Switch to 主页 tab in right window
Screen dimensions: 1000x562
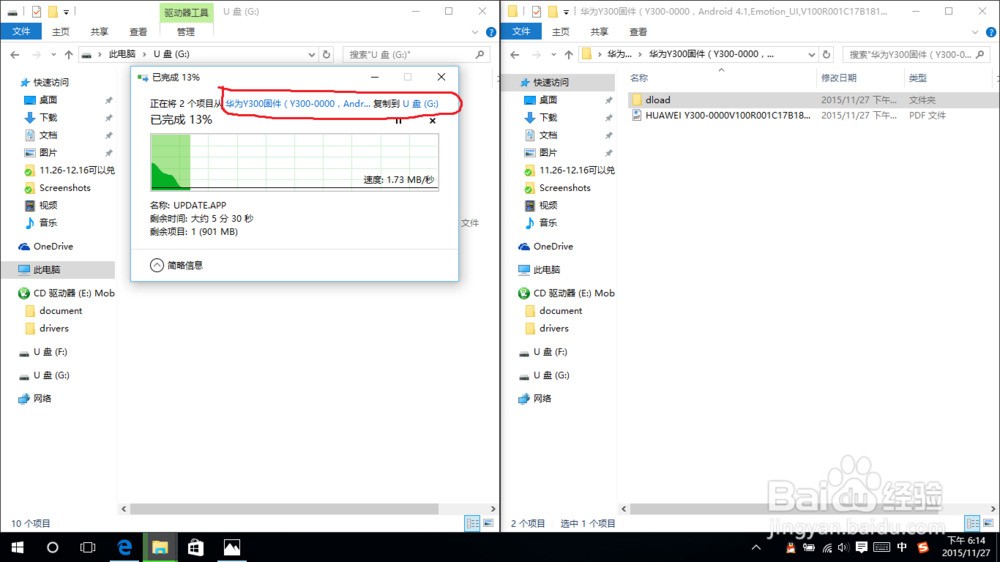[561, 32]
